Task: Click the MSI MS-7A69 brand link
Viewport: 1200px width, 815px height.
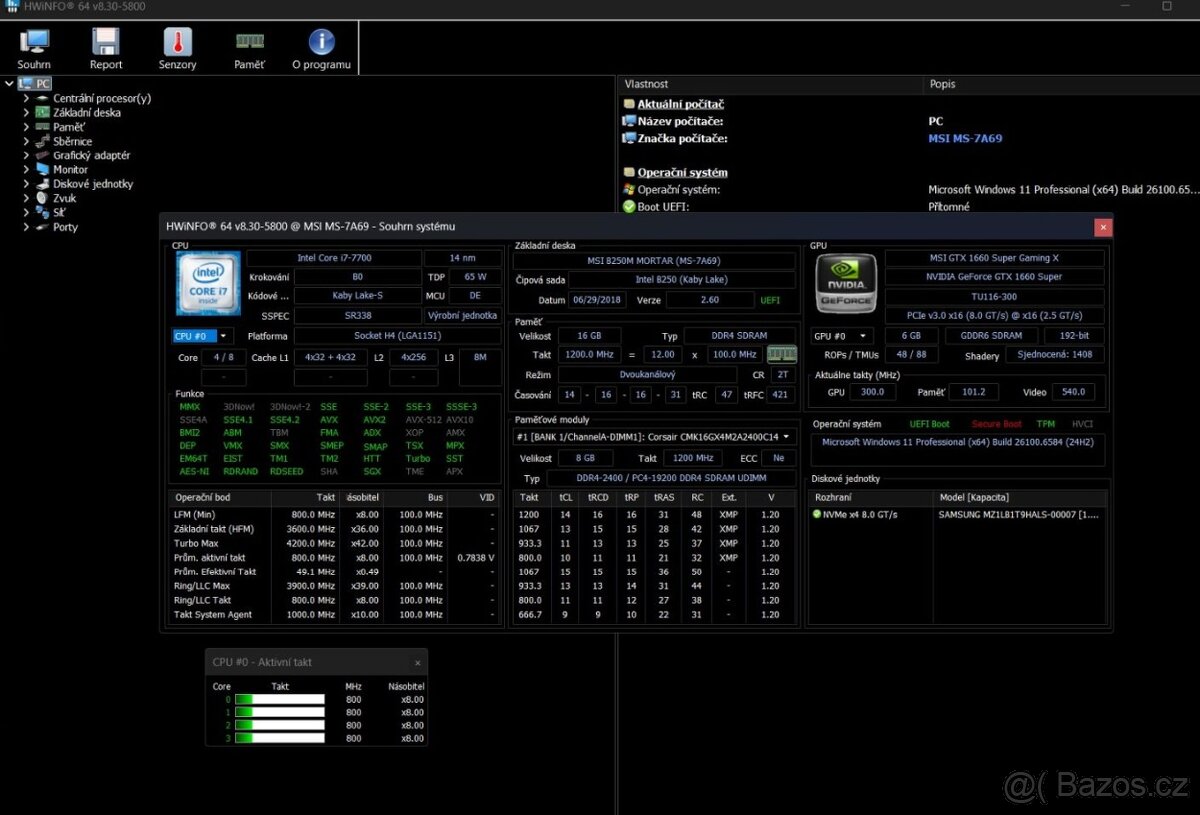Action: tap(964, 139)
